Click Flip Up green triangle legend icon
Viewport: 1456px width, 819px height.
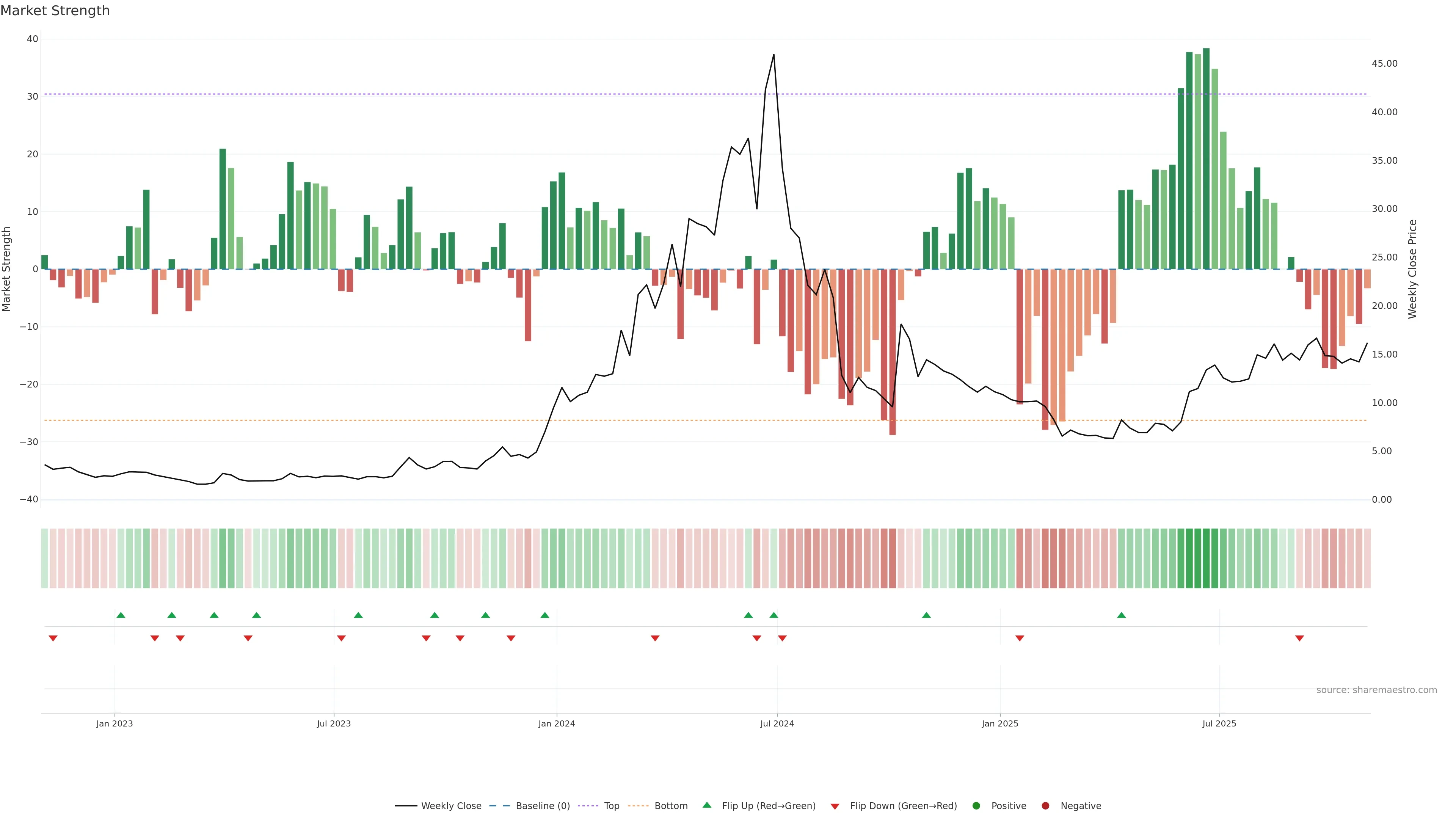pyautogui.click(x=706, y=805)
